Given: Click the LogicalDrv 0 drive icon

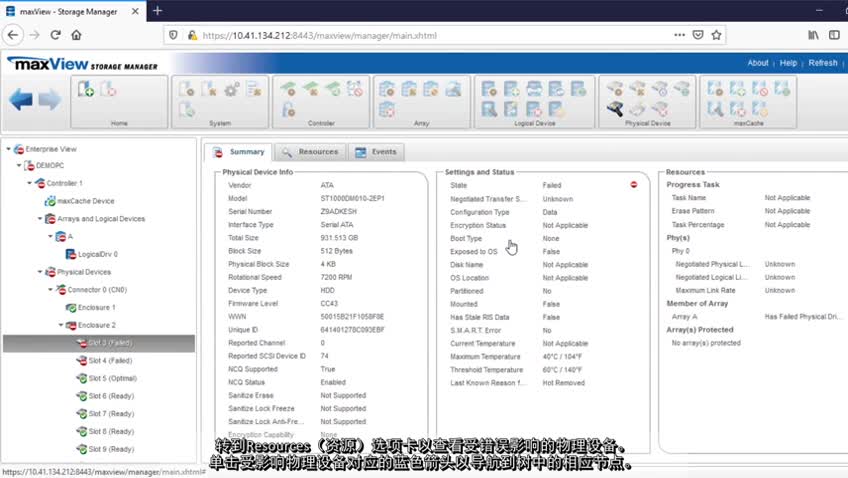Looking at the screenshot, I should tap(70, 254).
